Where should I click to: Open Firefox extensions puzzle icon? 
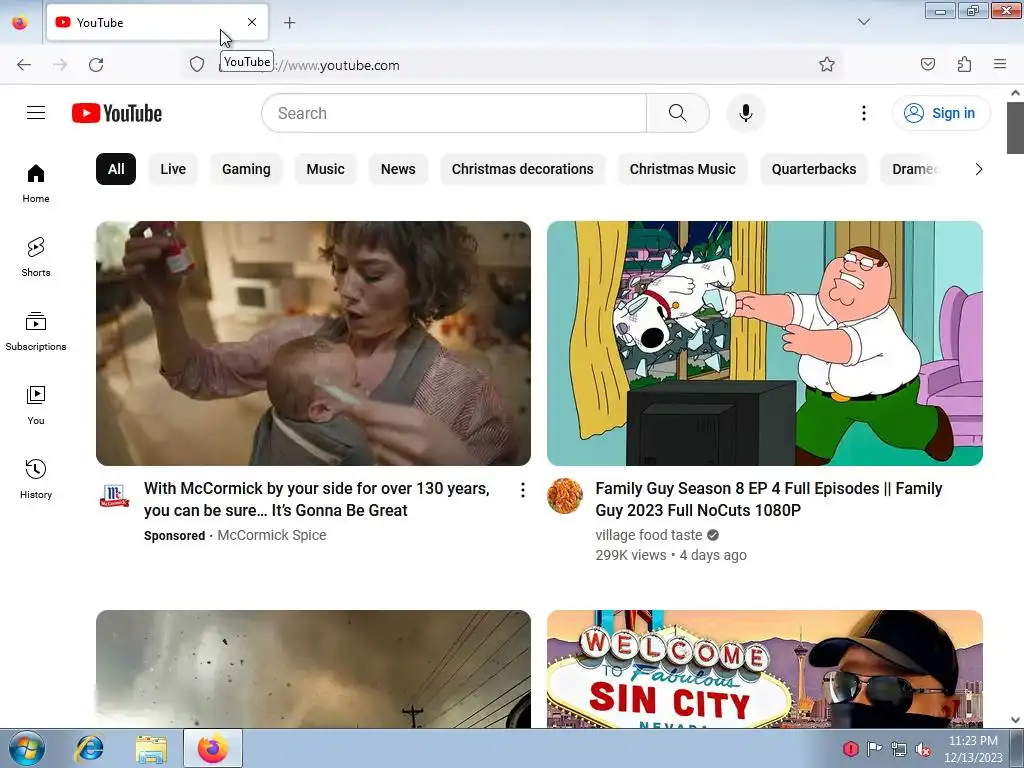tap(964, 64)
